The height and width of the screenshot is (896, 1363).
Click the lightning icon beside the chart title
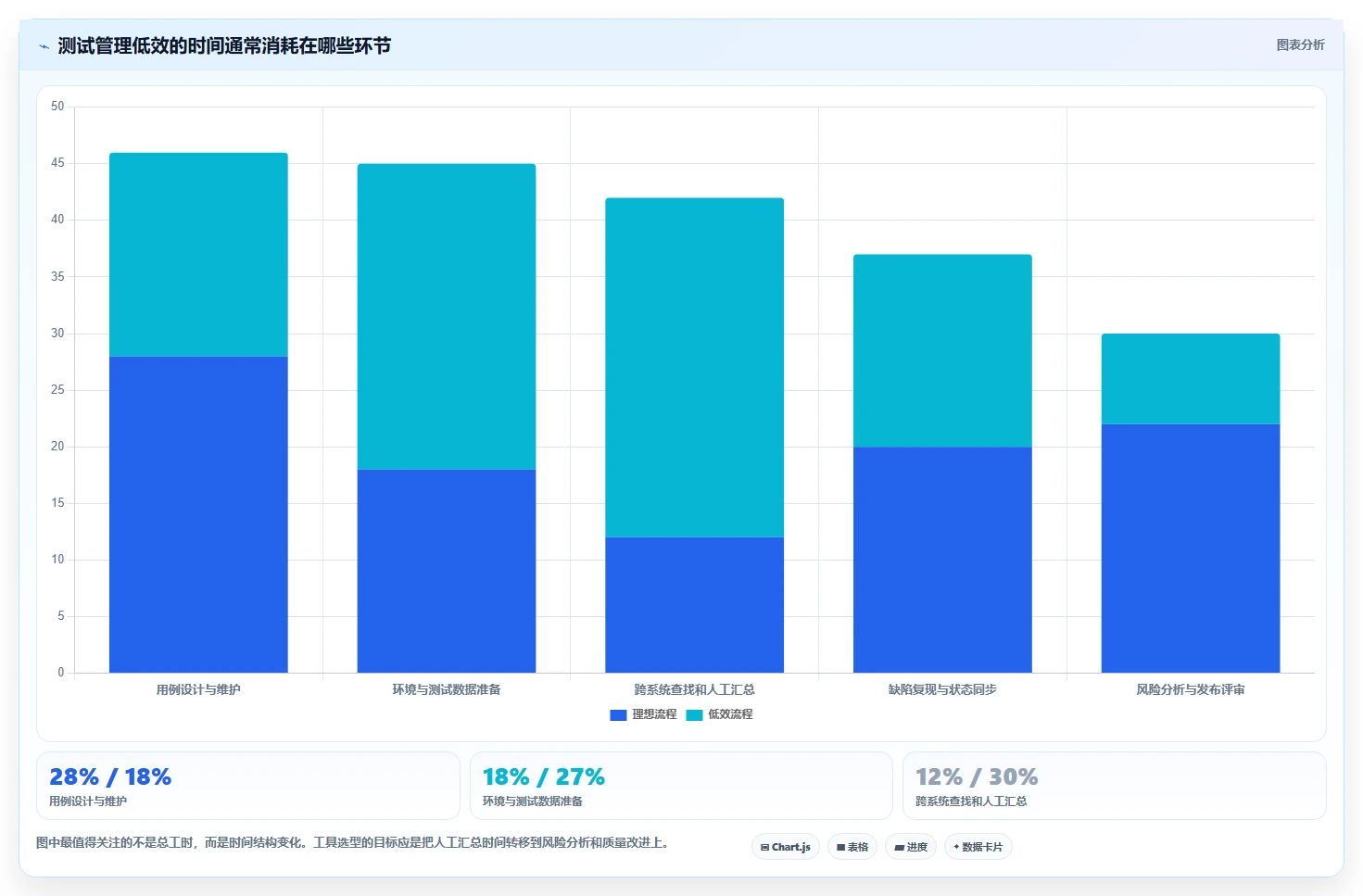[x=44, y=46]
